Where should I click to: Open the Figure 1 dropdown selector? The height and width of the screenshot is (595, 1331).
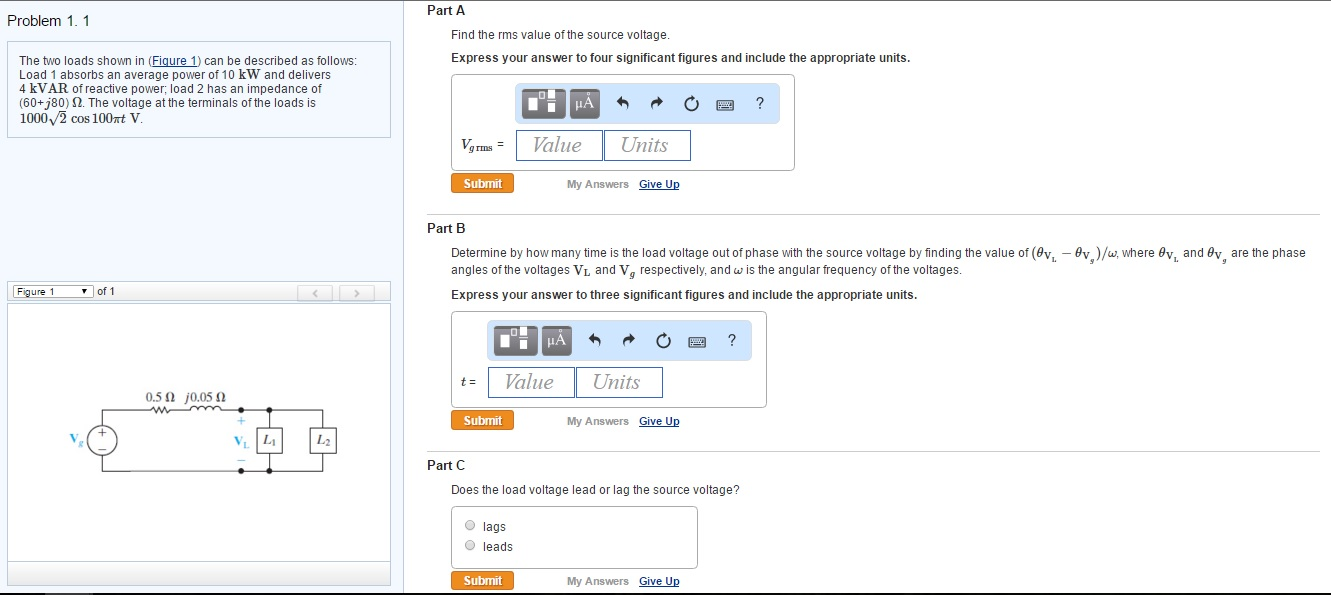click(50, 290)
